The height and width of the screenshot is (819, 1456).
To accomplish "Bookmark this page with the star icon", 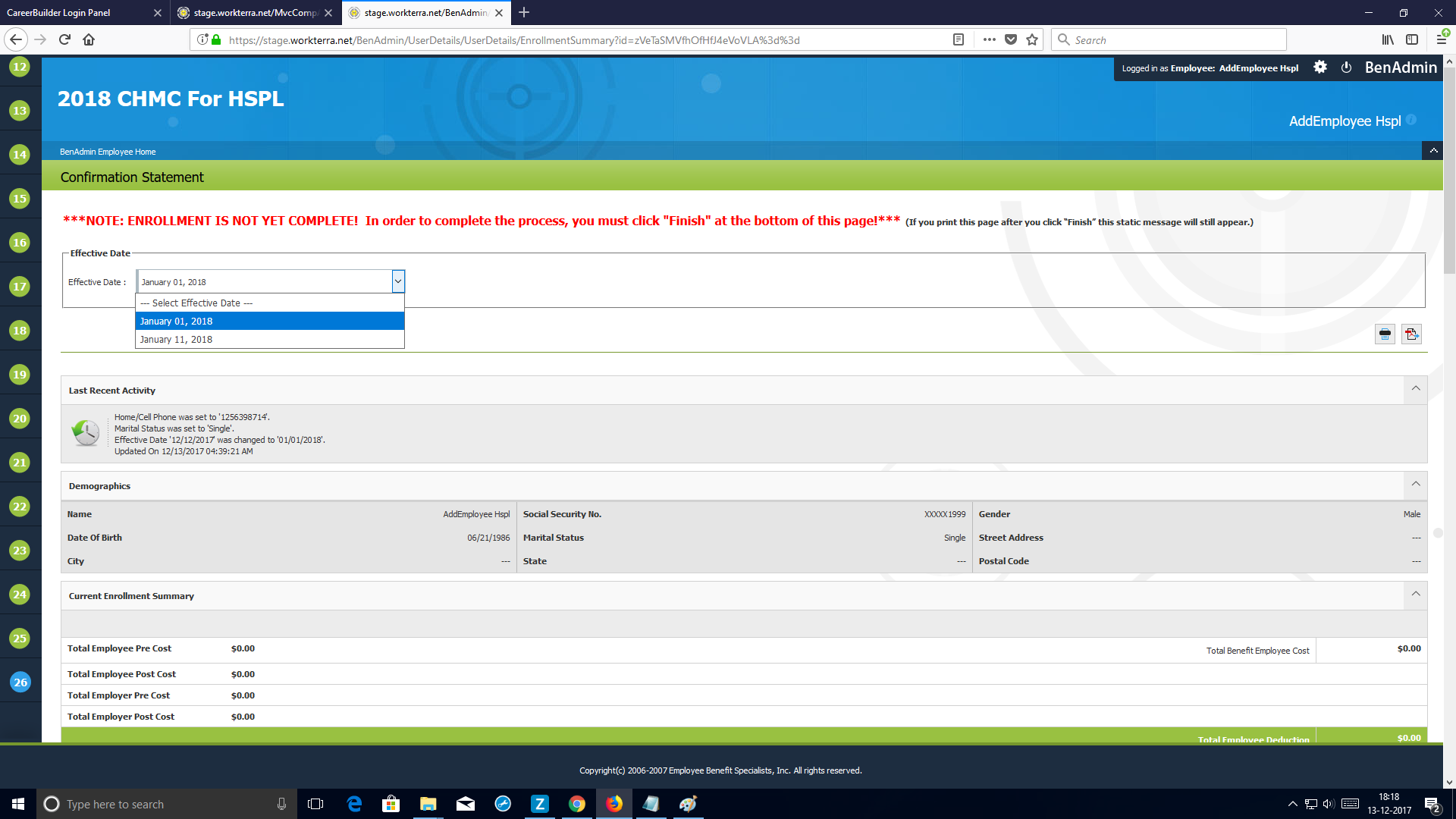I will point(1032,39).
